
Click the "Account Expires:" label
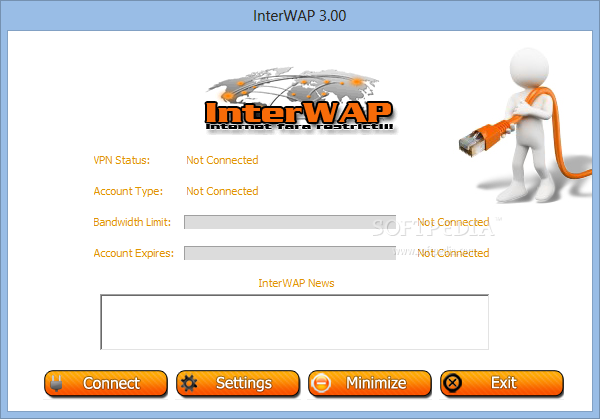134,253
